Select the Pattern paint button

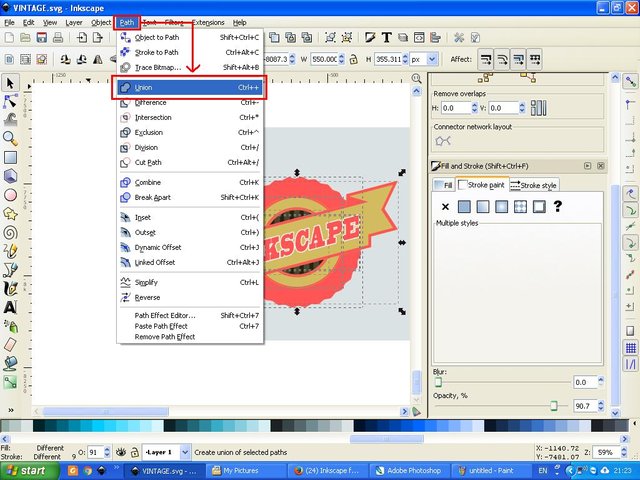click(520, 207)
